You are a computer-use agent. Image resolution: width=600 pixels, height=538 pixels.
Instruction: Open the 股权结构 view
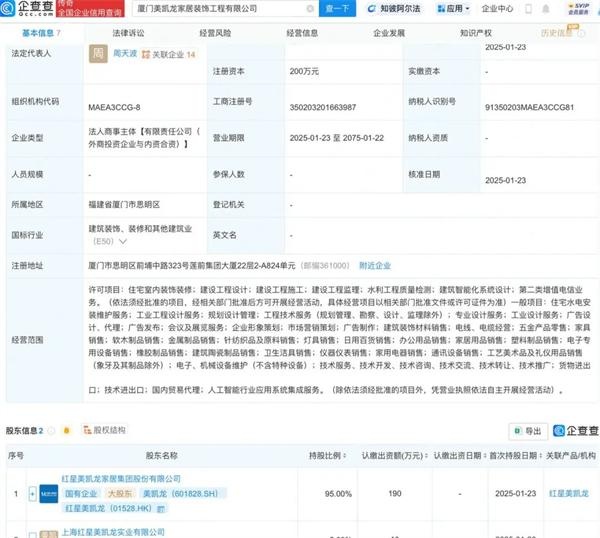click(x=105, y=430)
